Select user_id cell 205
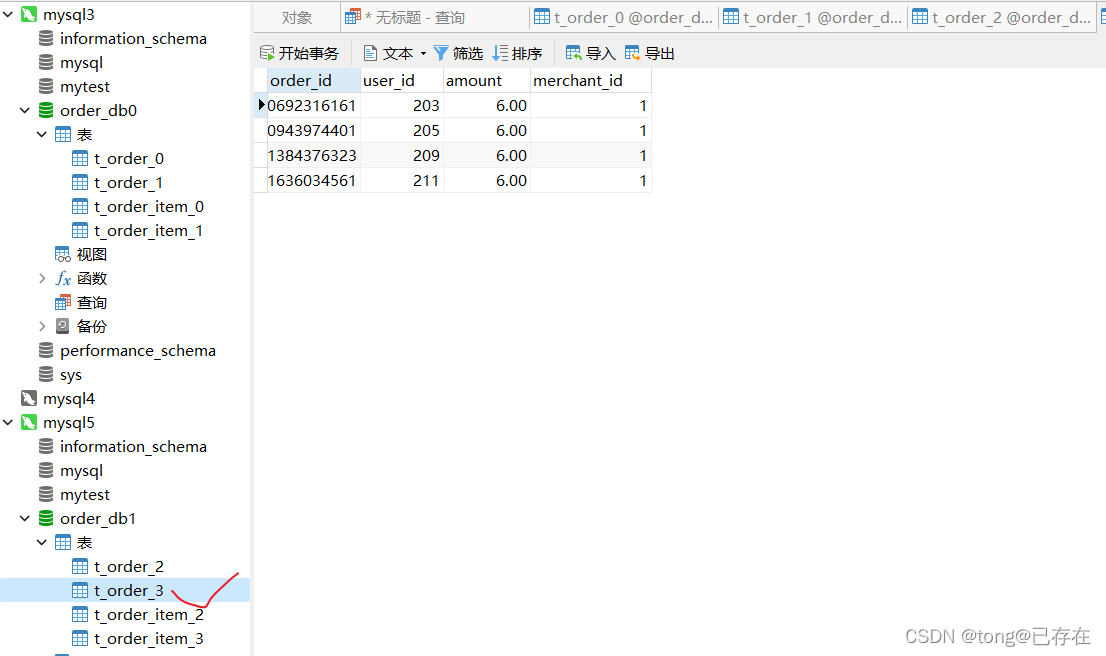 point(401,130)
